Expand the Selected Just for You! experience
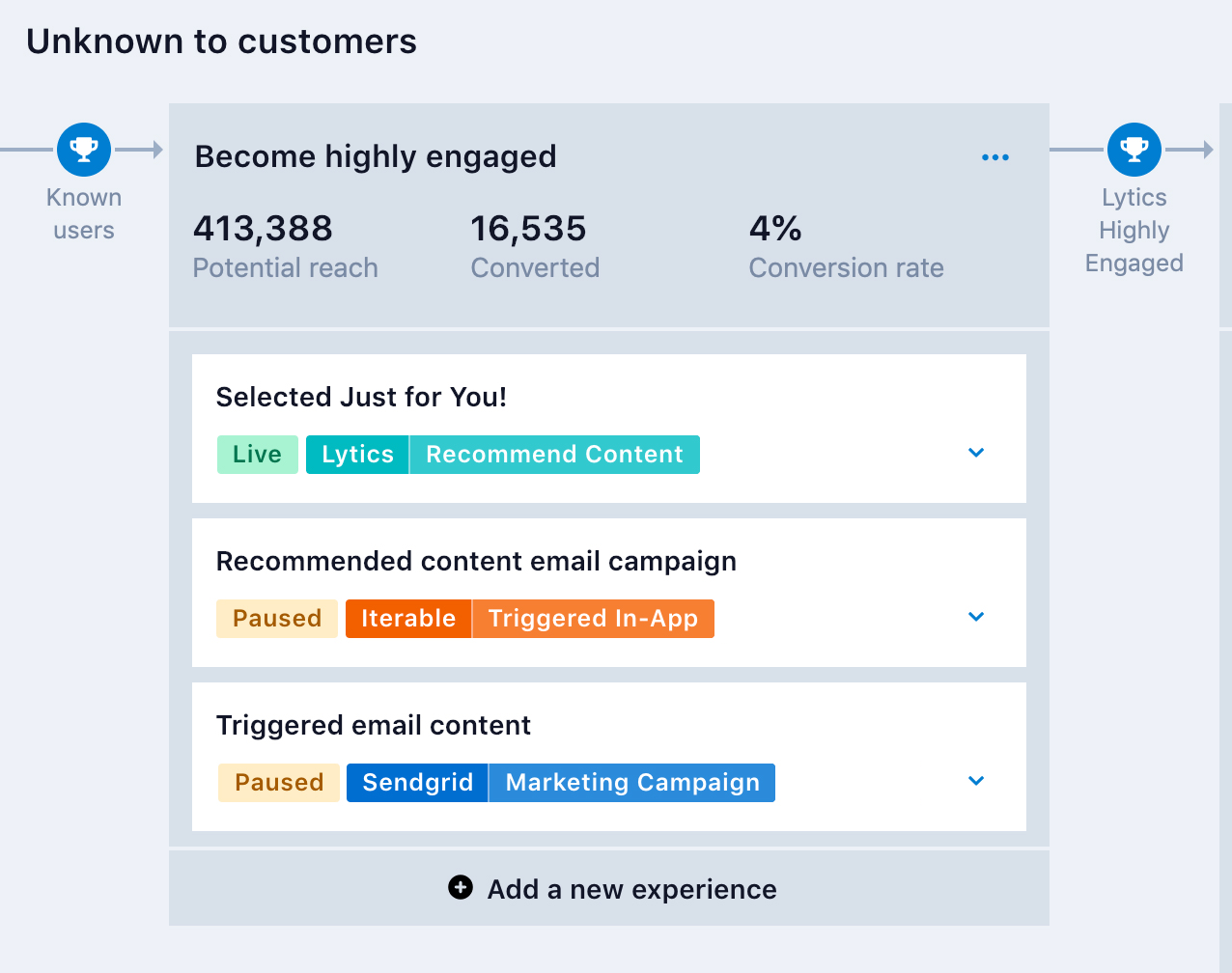This screenshot has width=1232, height=973. [x=976, y=453]
